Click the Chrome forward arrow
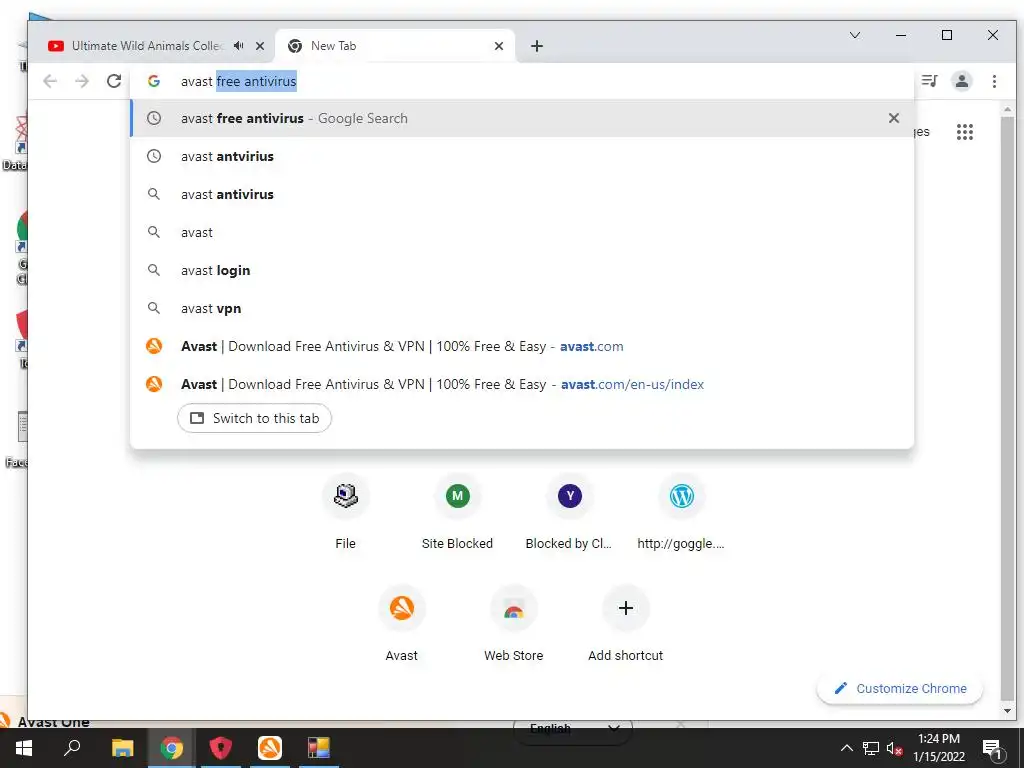 coord(82,81)
